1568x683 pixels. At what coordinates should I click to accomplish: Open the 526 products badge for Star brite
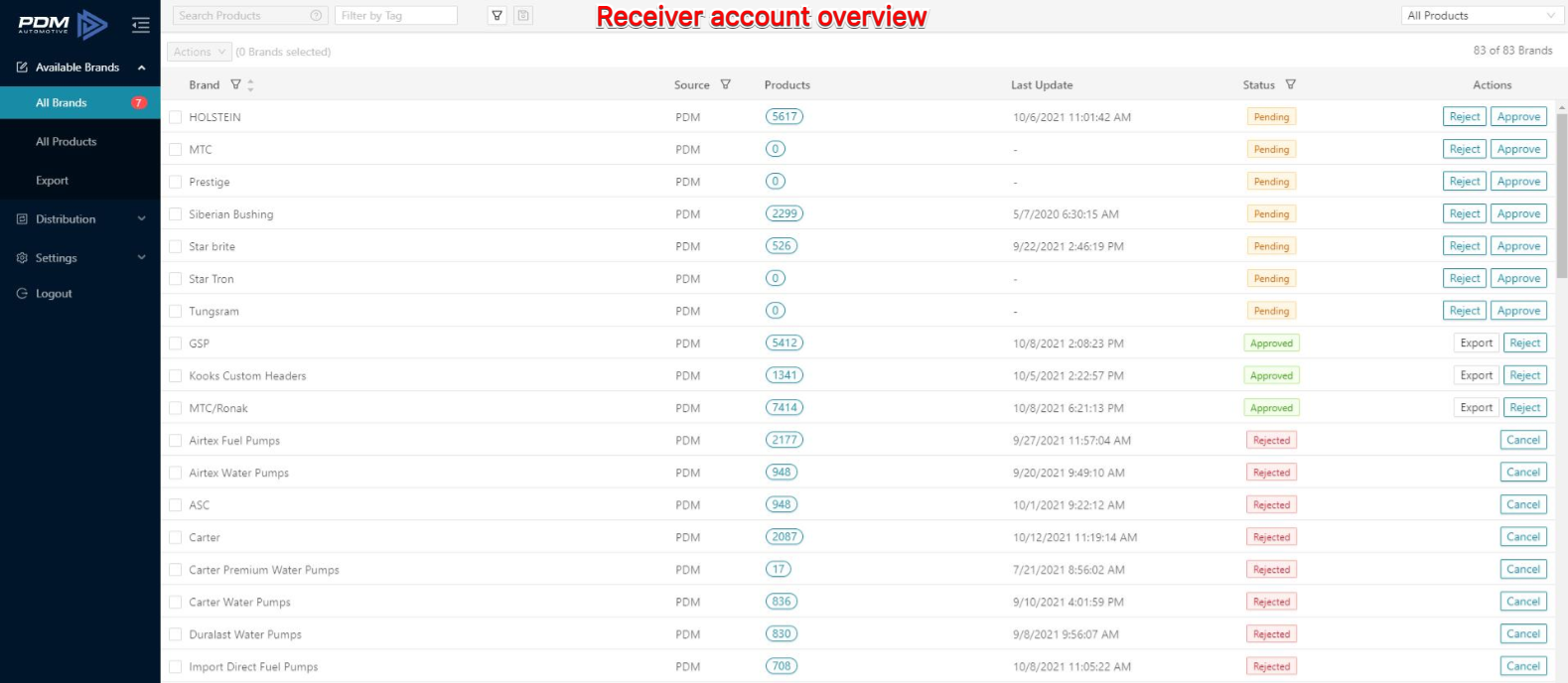(x=782, y=246)
